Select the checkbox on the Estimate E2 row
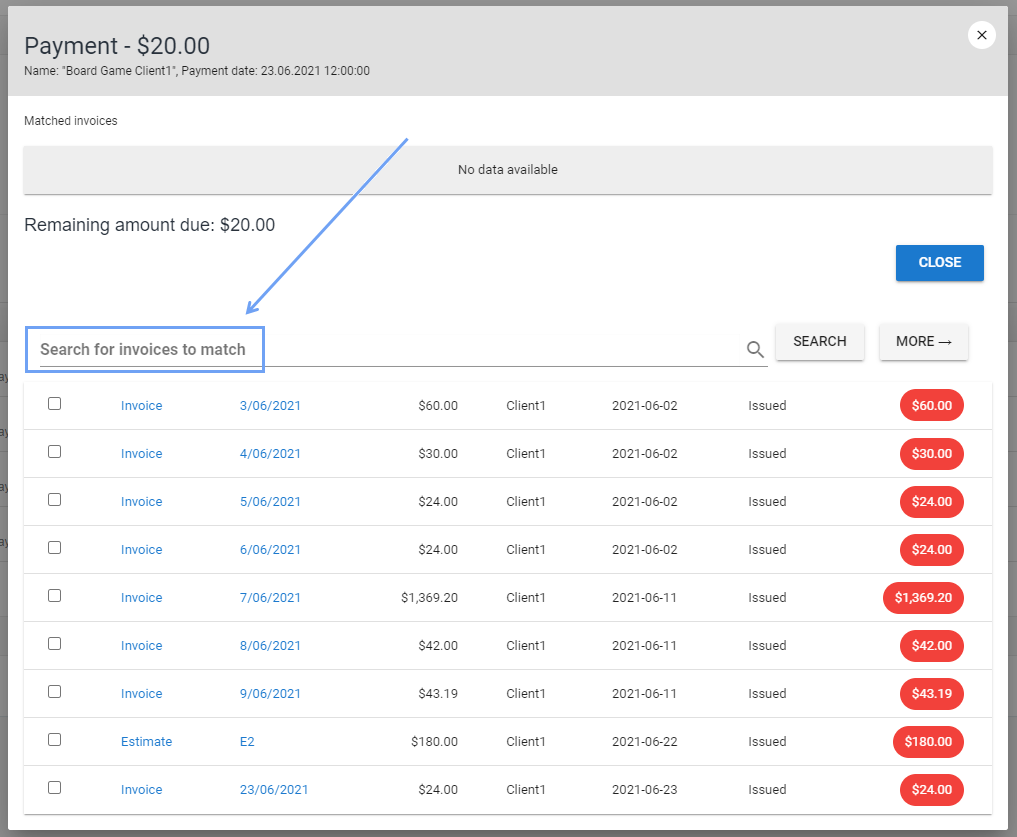The width and height of the screenshot is (1017, 837). 54,739
